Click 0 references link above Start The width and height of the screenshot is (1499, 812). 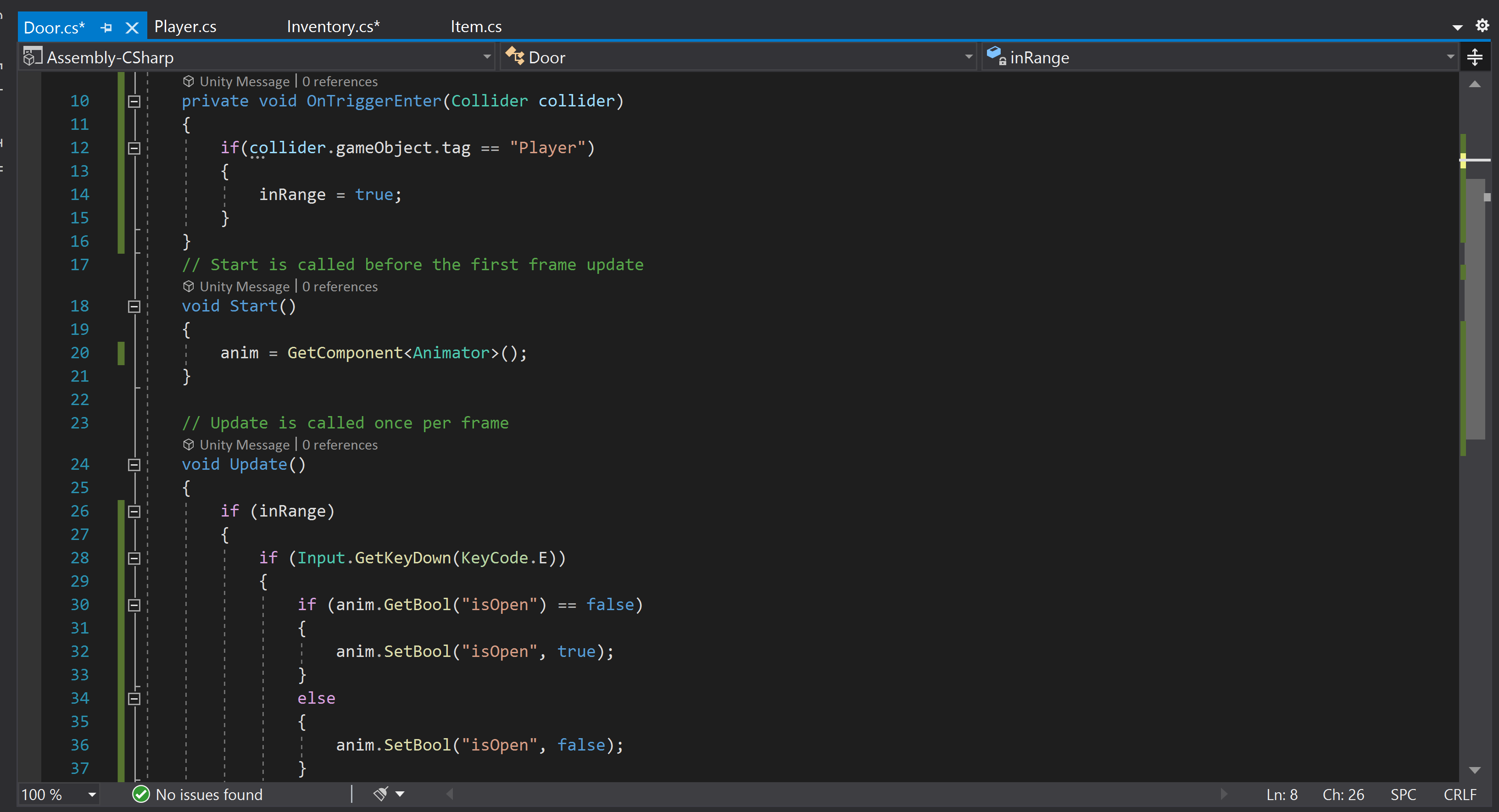[340, 287]
